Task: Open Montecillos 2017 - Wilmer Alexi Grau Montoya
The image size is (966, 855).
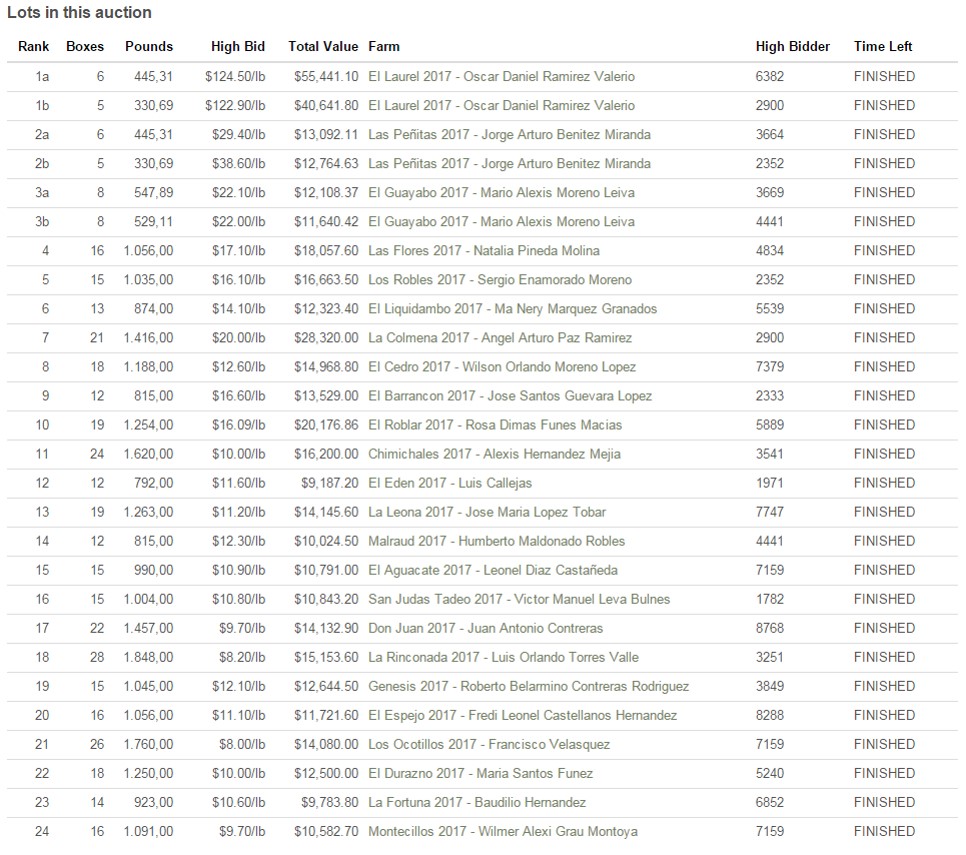Action: [502, 830]
